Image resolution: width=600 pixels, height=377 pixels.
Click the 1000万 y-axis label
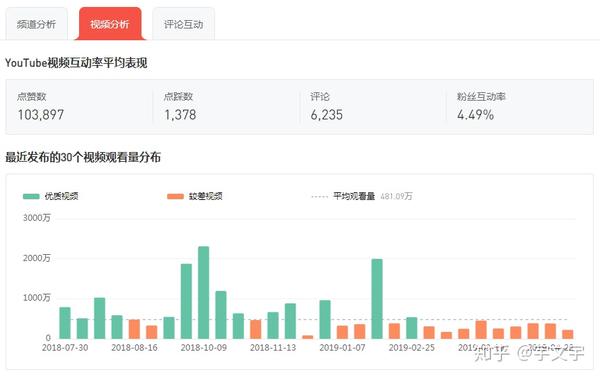pyautogui.click(x=37, y=298)
